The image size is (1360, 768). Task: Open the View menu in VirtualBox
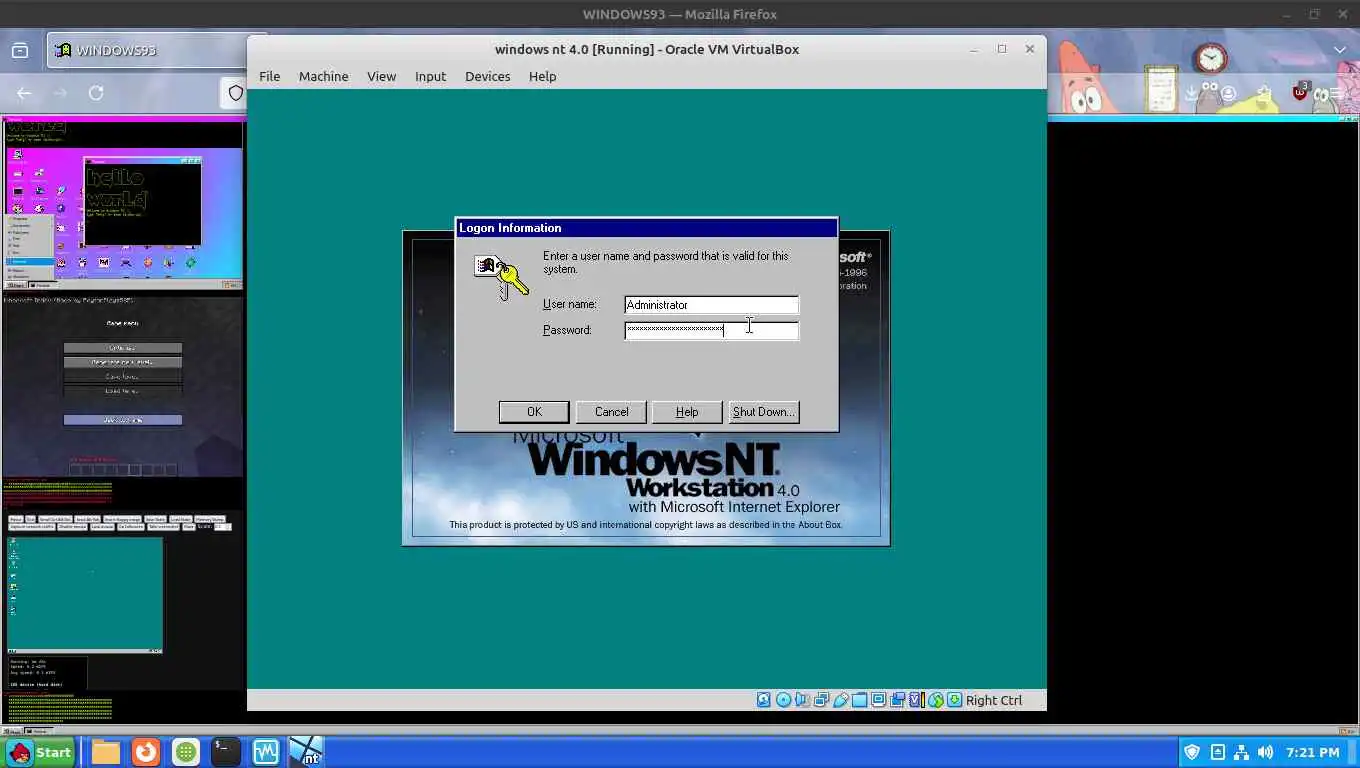tap(381, 76)
